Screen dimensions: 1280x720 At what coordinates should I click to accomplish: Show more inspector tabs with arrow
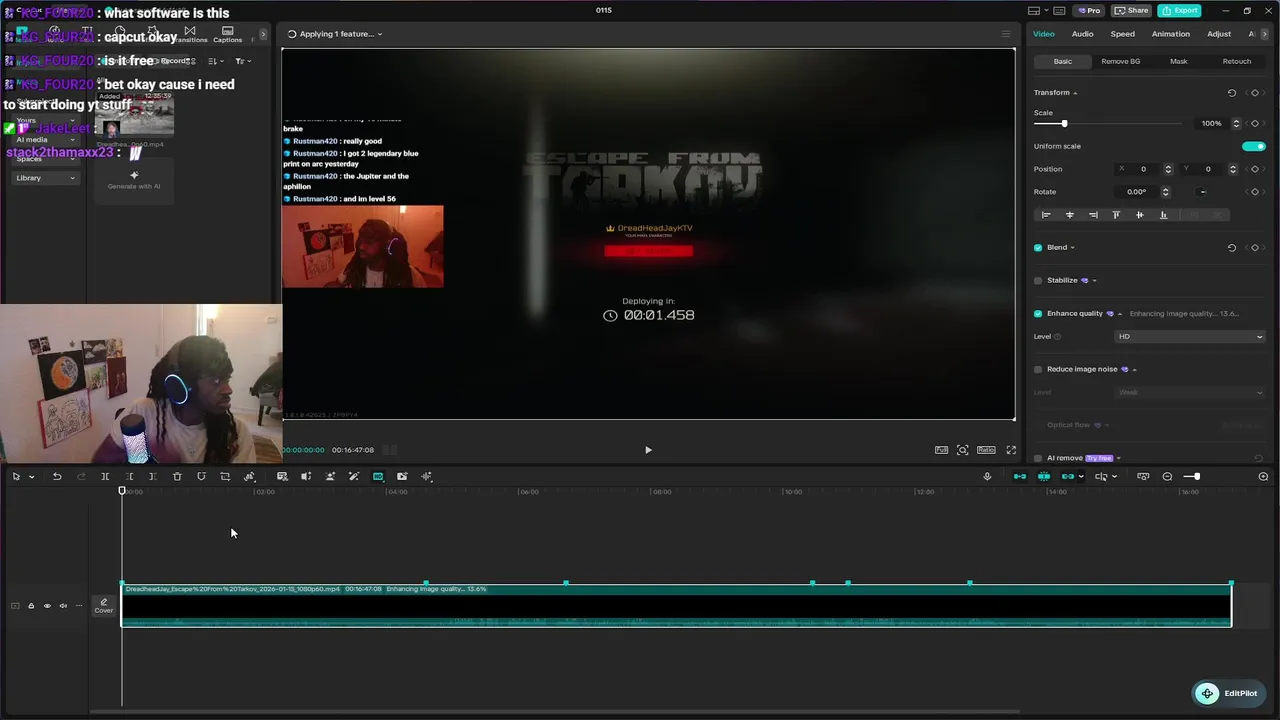pyautogui.click(x=1265, y=34)
